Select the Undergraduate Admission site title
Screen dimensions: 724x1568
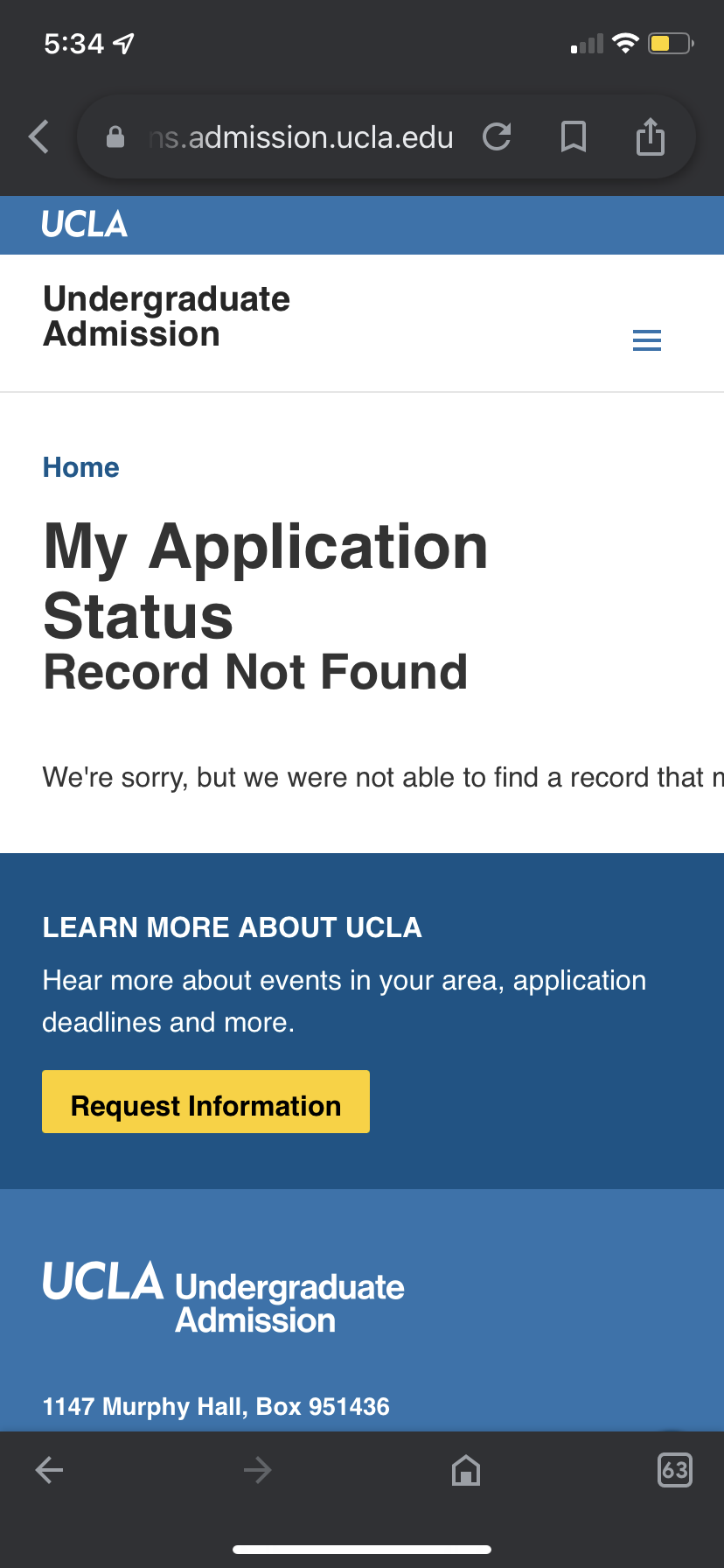click(x=166, y=317)
